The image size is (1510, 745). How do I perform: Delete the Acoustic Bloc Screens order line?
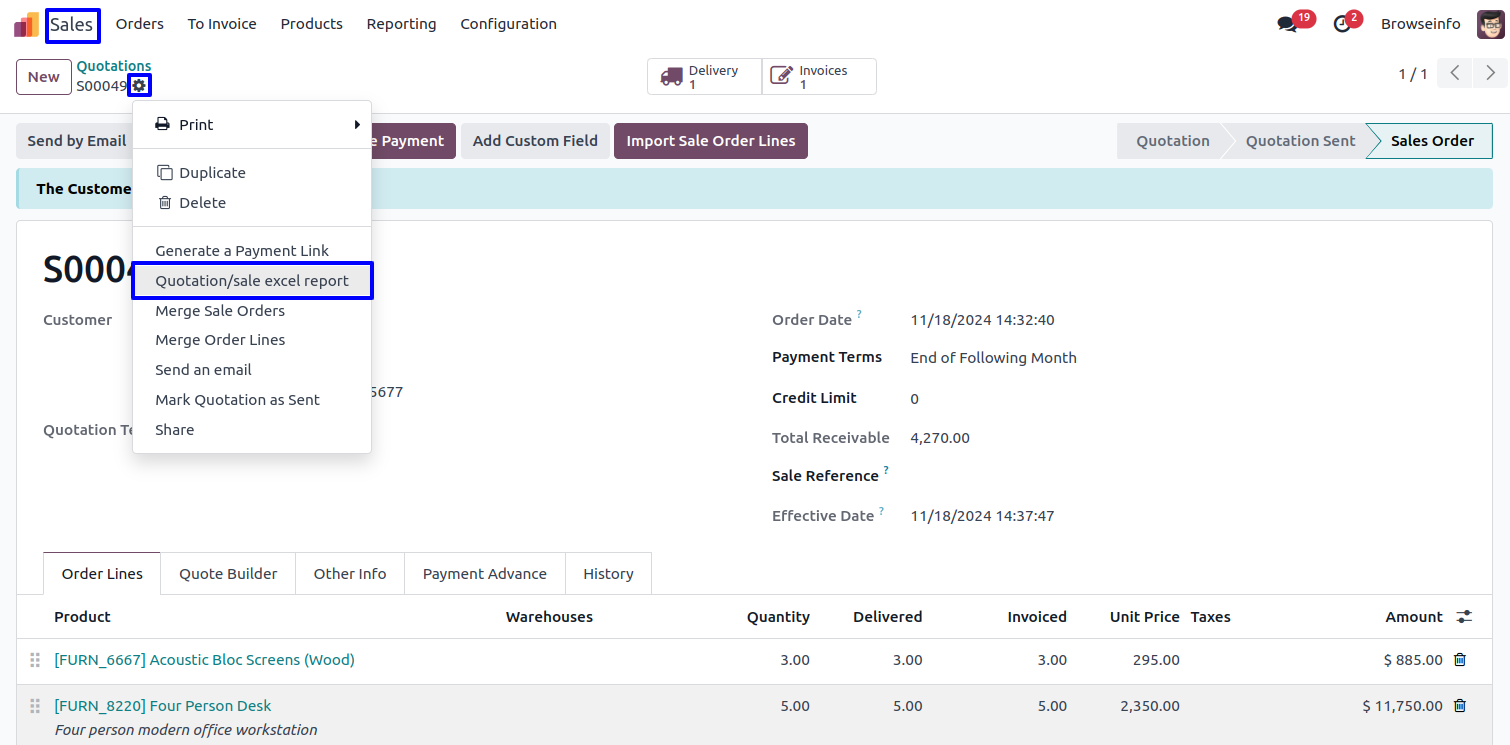point(1459,660)
